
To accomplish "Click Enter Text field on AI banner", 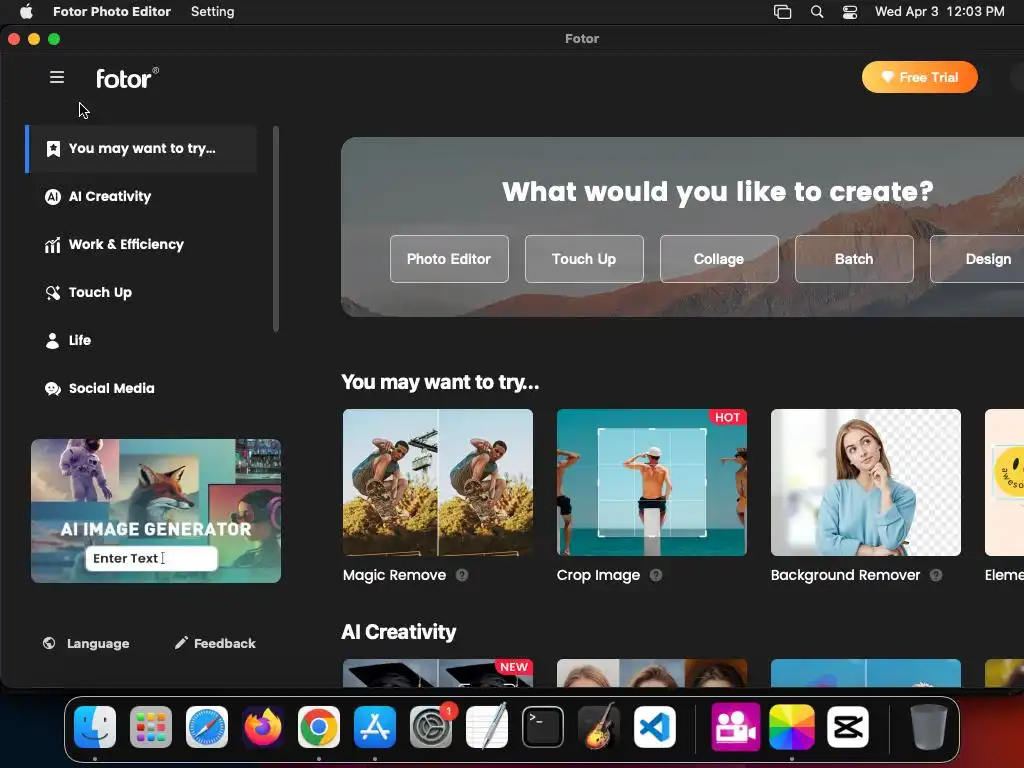I will [x=152, y=558].
